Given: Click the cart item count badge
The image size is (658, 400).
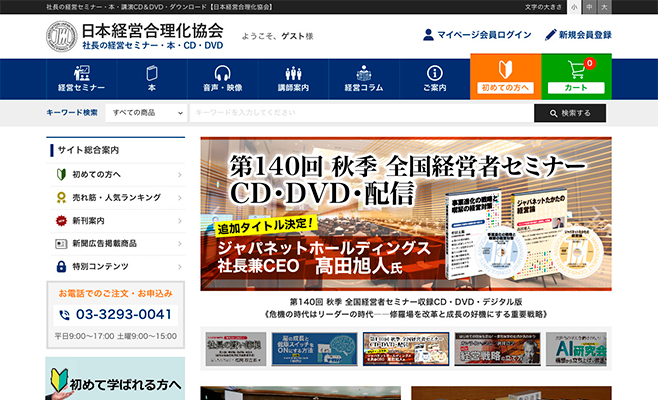Looking at the screenshot, I should pyautogui.click(x=590, y=63).
